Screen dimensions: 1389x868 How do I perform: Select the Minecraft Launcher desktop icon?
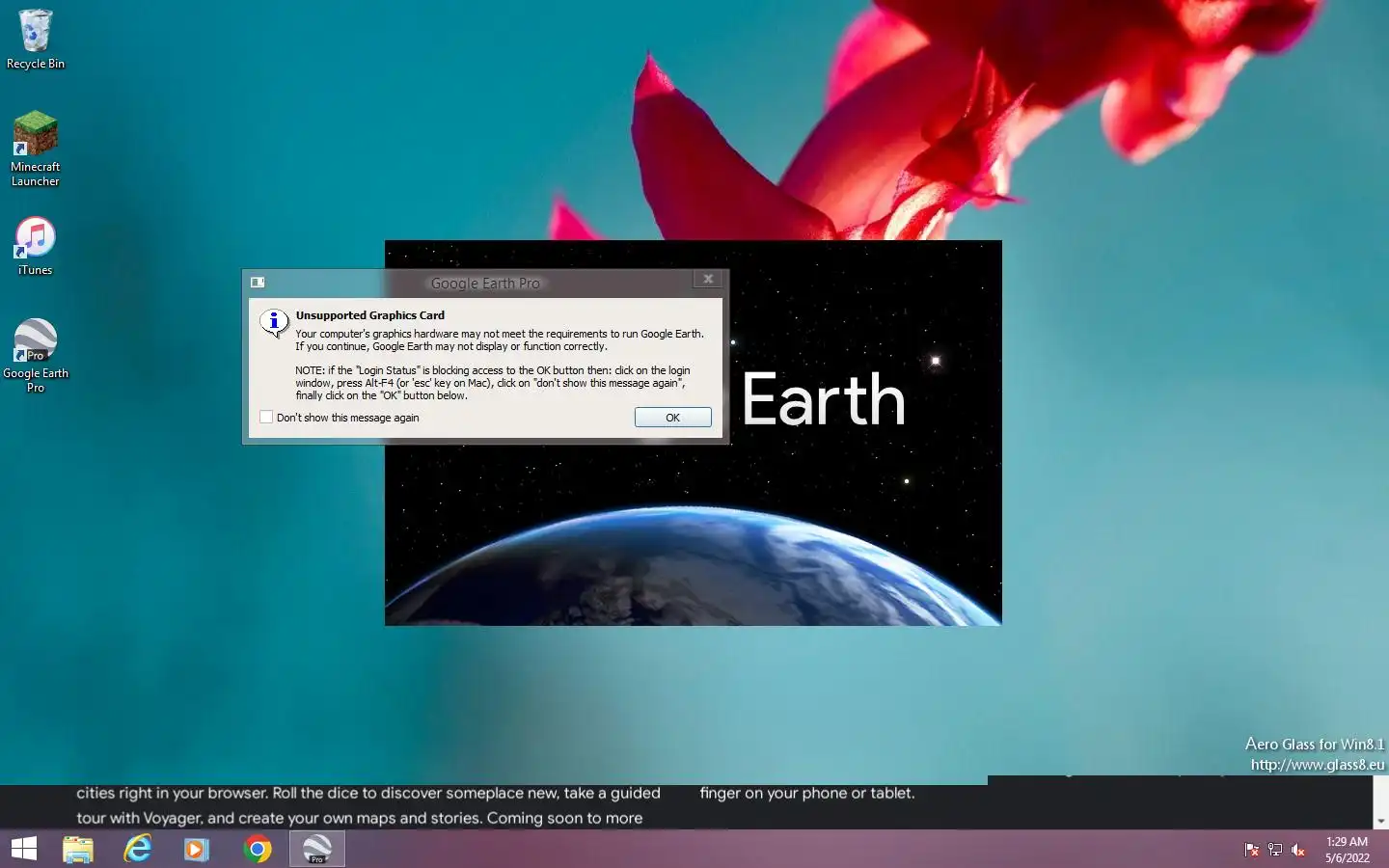[x=36, y=149]
